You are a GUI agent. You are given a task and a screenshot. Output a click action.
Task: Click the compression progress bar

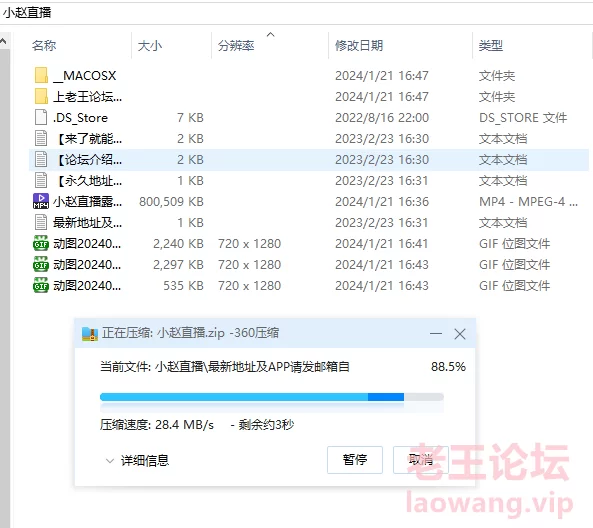[x=272, y=397]
